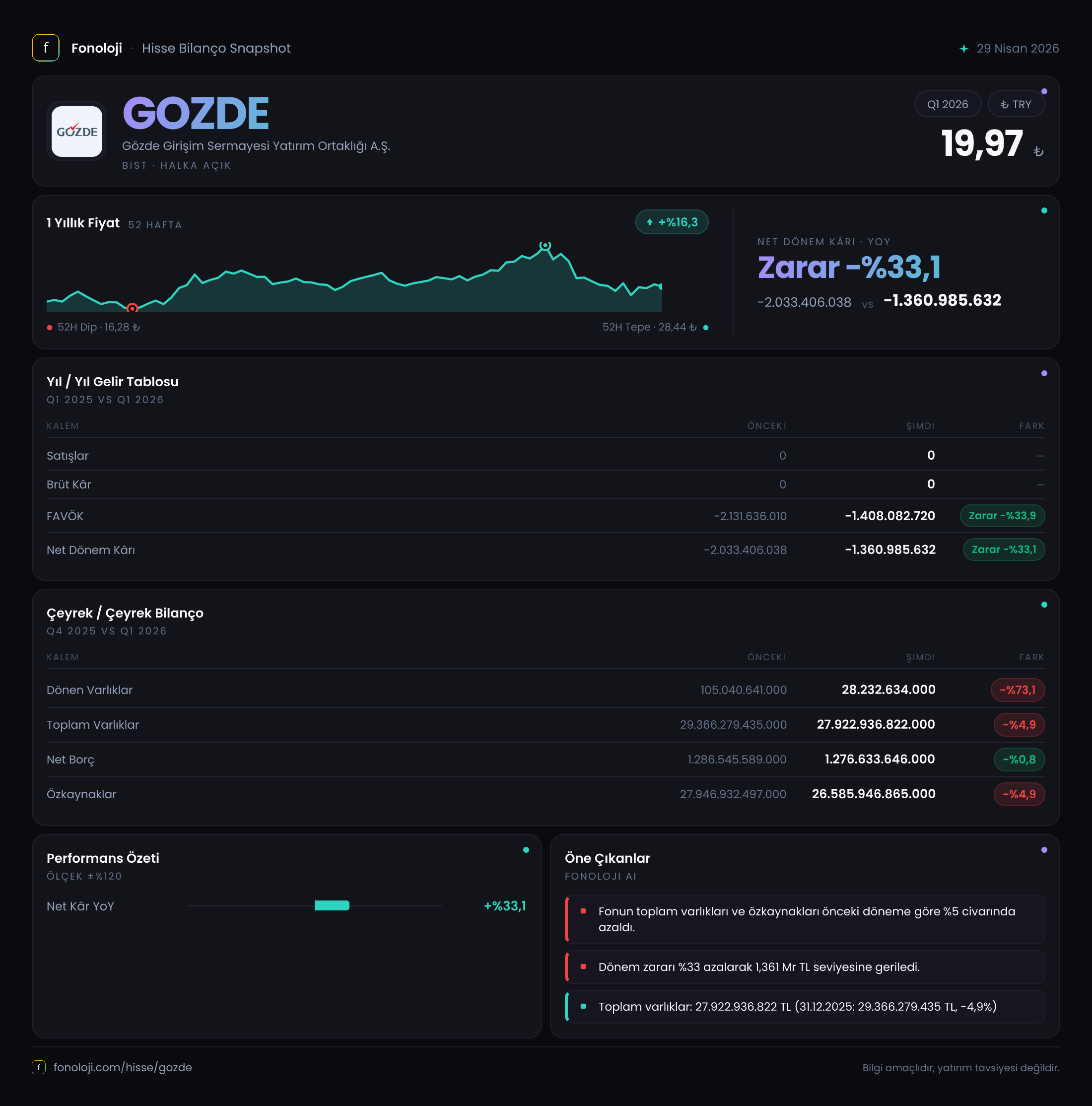Click the 'Bilgi amaçlıdır' disclaimer text
Screen dimensions: 1092x1106
pyautogui.click(x=961, y=1068)
